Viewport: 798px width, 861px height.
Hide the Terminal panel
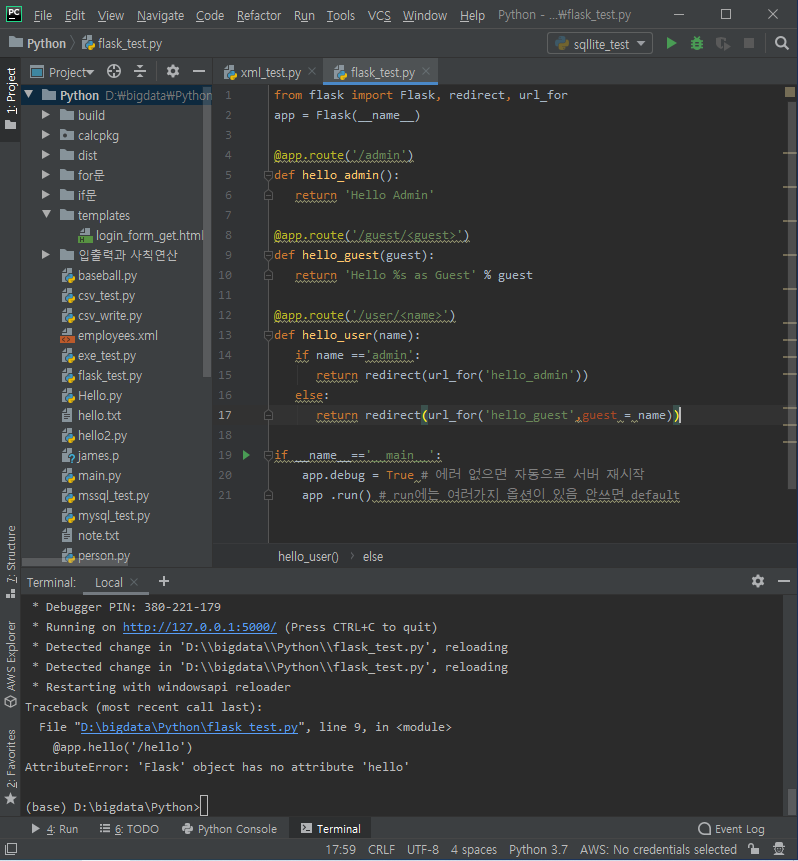click(x=784, y=581)
